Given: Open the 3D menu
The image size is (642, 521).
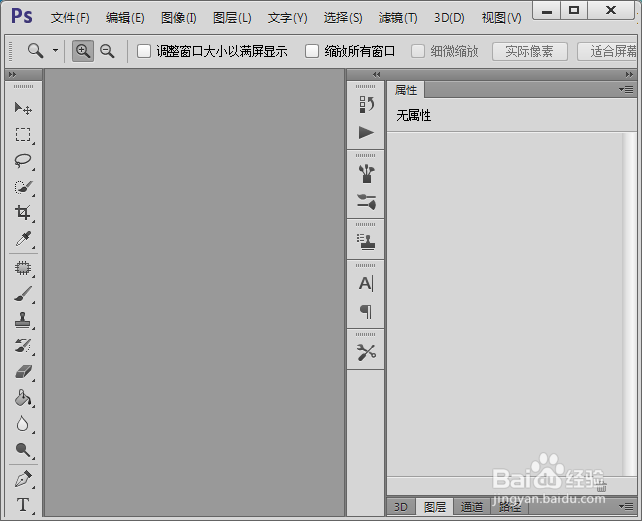Looking at the screenshot, I should click(449, 18).
